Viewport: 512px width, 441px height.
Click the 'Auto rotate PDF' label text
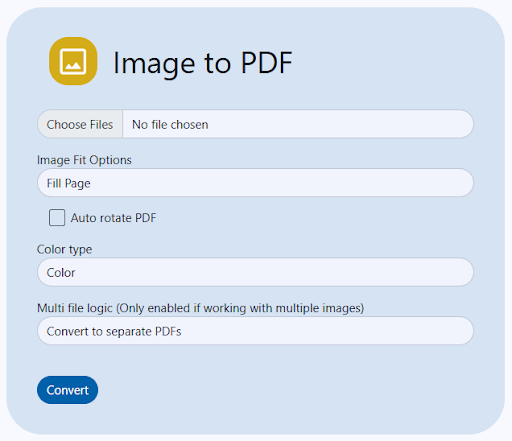pyautogui.click(x=113, y=218)
